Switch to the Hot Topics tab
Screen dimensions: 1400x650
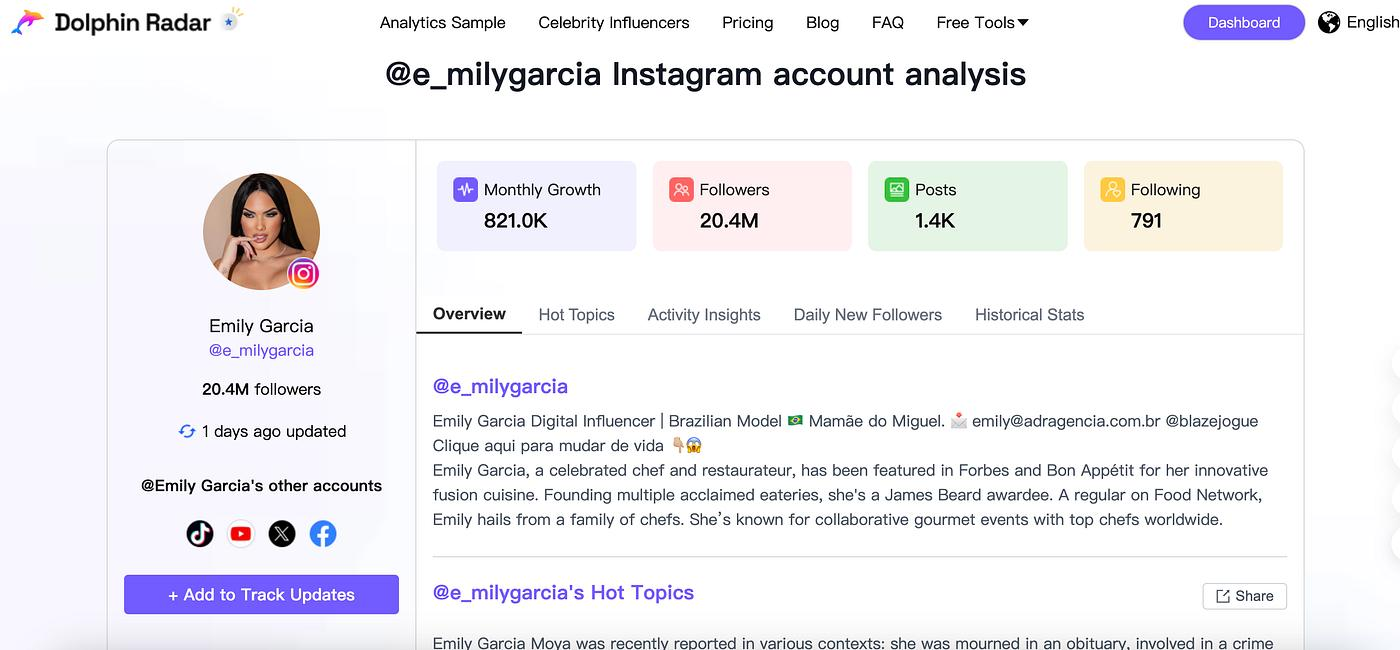coord(577,314)
